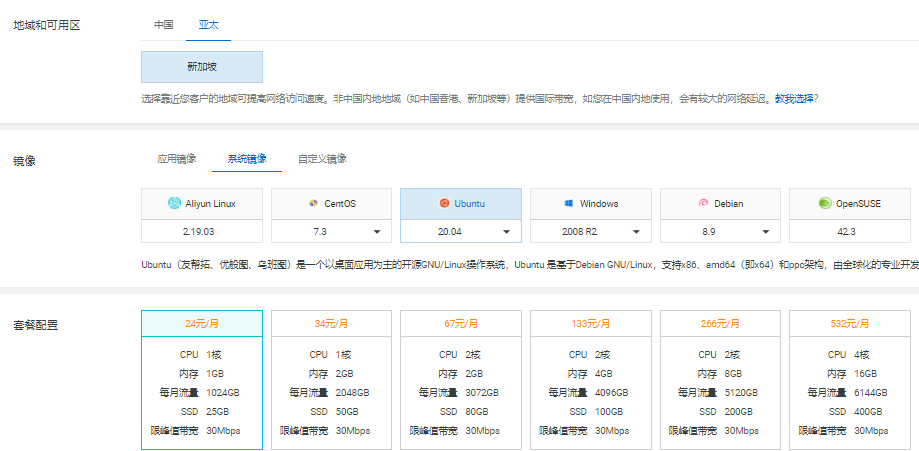Click the Aliyun Linux logo icon
The width and height of the screenshot is (919, 451).
[174, 204]
